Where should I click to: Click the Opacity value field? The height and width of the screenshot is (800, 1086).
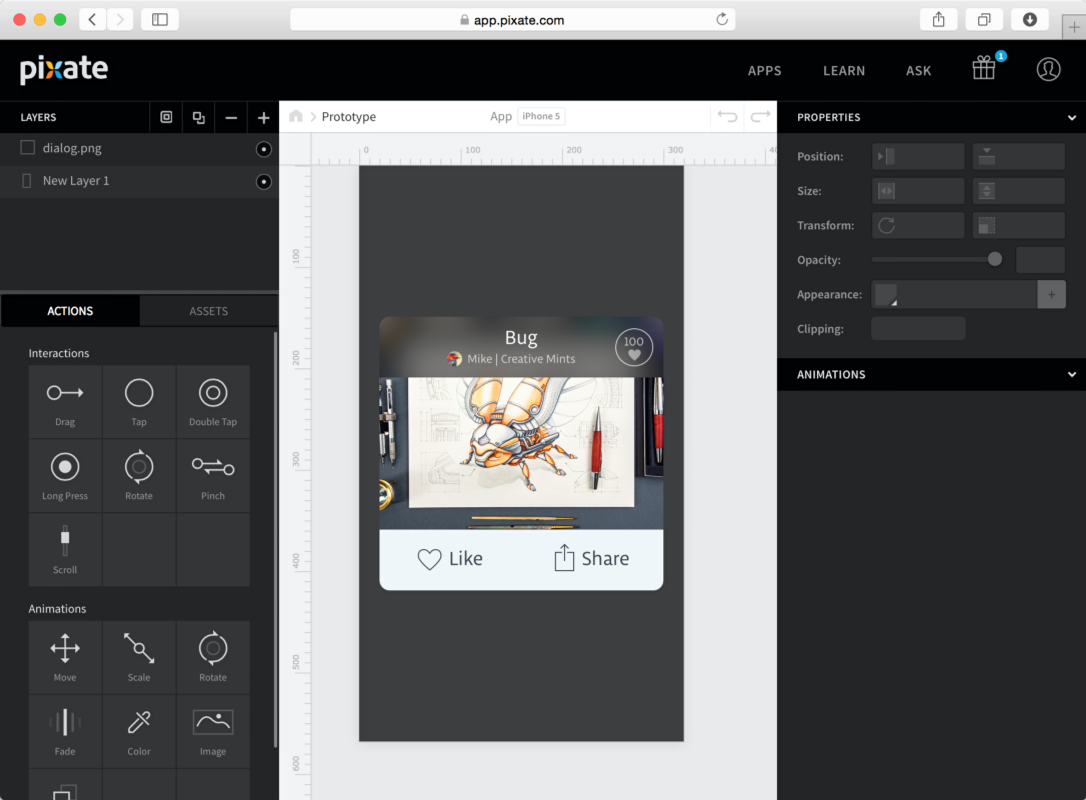coord(1040,260)
